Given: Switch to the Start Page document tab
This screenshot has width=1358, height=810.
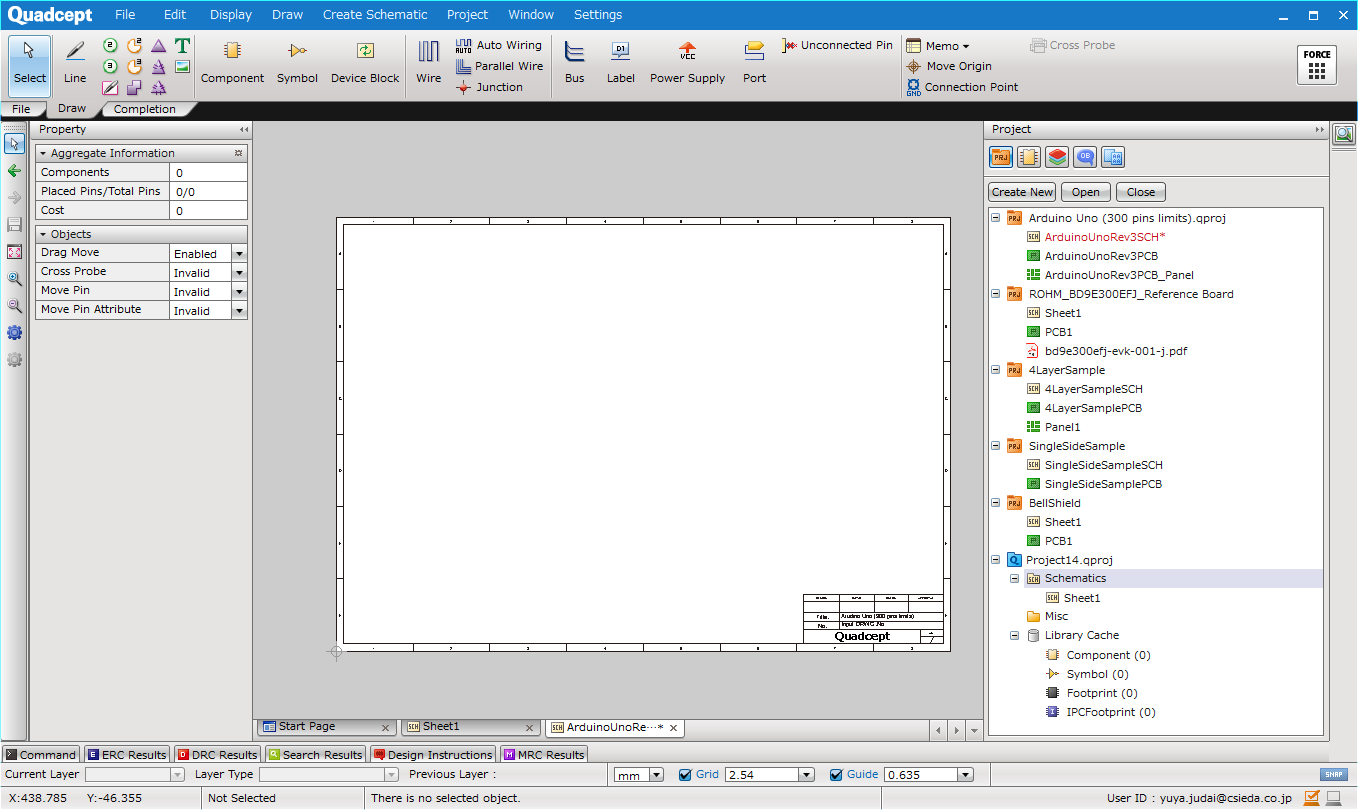Looking at the screenshot, I should [326, 727].
